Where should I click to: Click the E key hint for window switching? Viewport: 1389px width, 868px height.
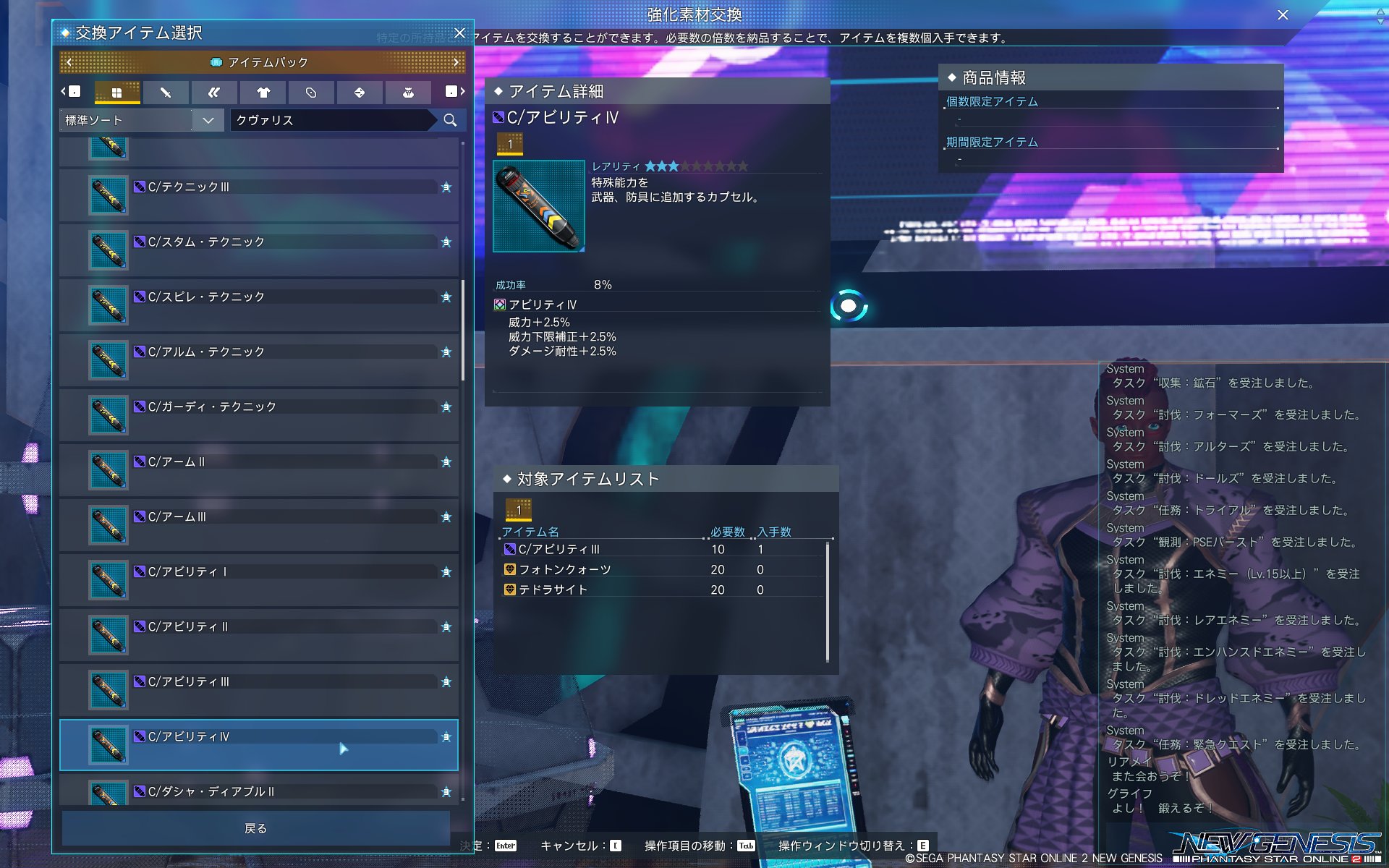923,846
